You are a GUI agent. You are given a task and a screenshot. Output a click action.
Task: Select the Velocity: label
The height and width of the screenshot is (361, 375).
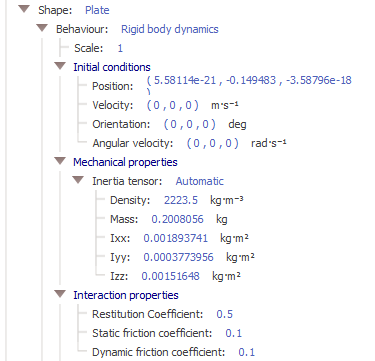[113, 106]
